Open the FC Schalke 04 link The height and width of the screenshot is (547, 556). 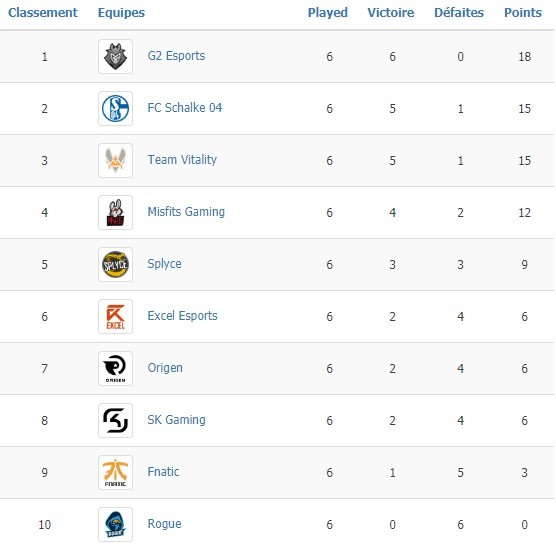tap(185, 108)
